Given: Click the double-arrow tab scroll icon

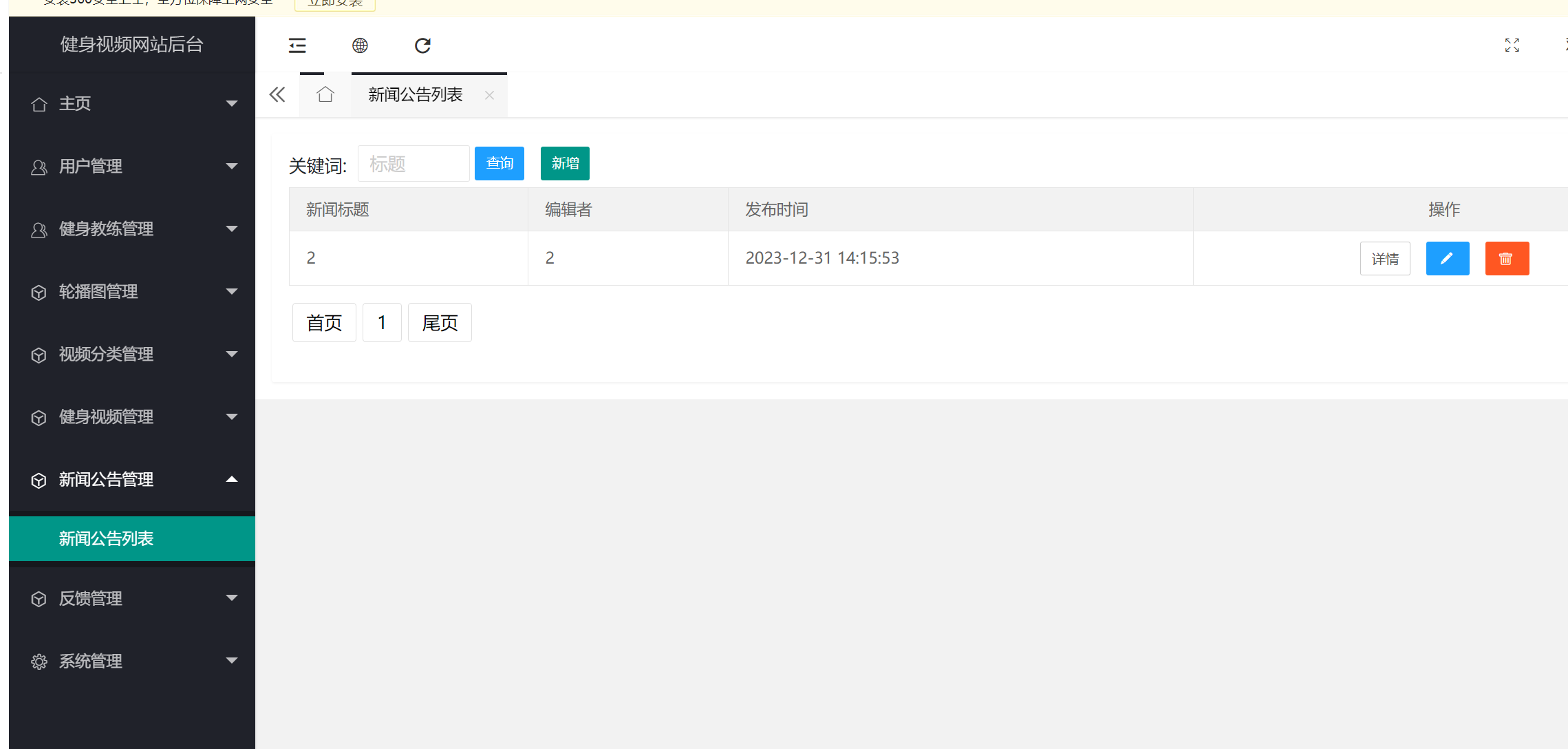Looking at the screenshot, I should click(x=277, y=94).
